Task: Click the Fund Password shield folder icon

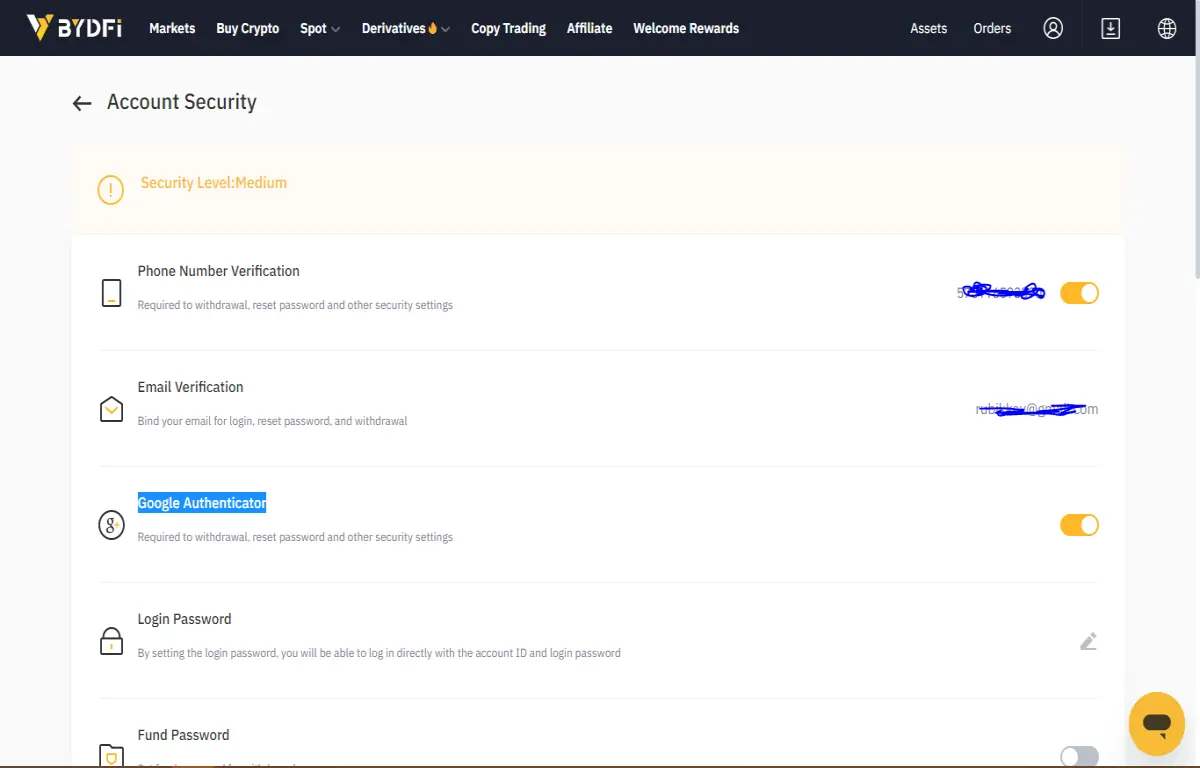Action: pos(111,756)
